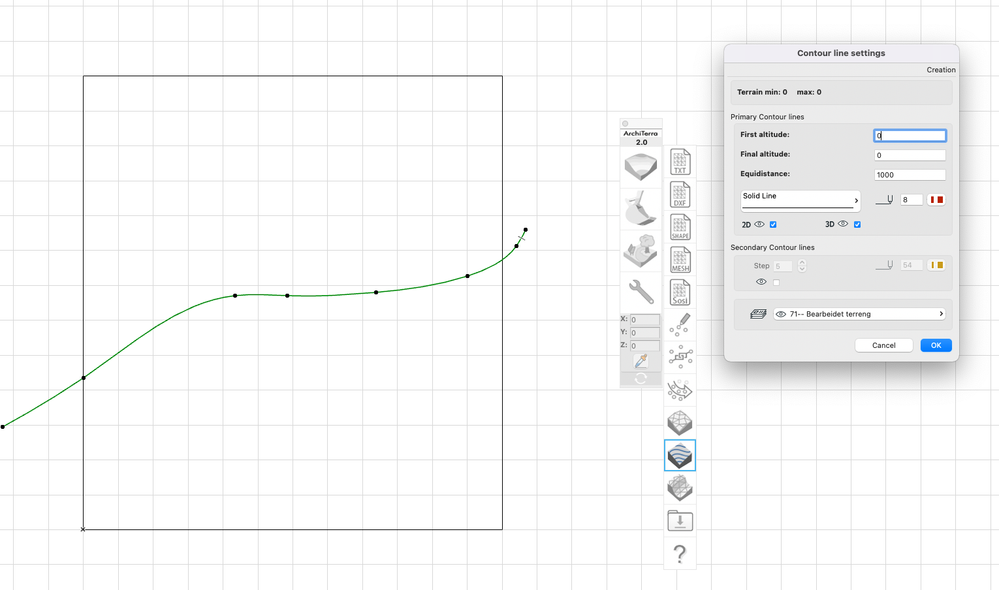Toggle 3D visibility checkbox for primary contours
Viewport: 999px width, 590px height.
pos(857,224)
